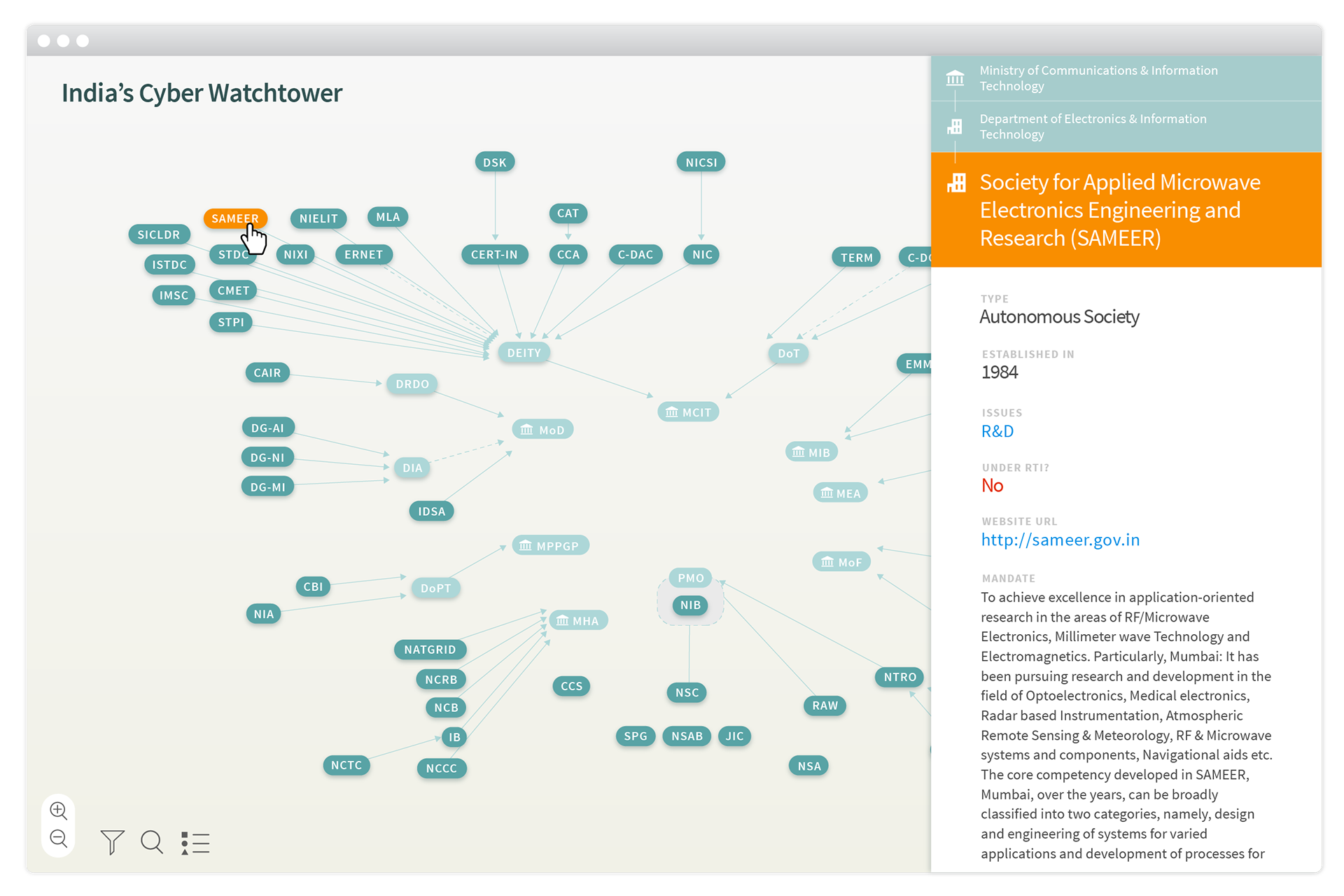Screen dimensions: 1344x896
Task: Show the legend list icon
Action: tap(195, 843)
